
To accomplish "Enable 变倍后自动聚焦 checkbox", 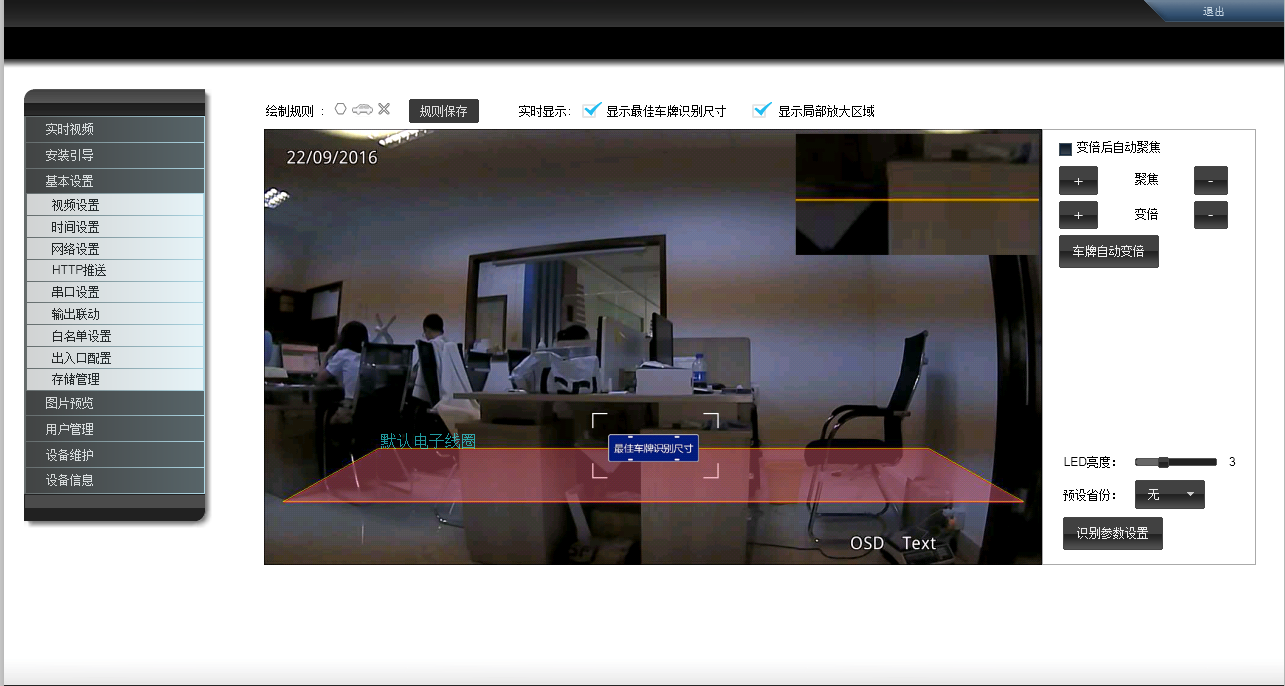I will pos(1065,149).
